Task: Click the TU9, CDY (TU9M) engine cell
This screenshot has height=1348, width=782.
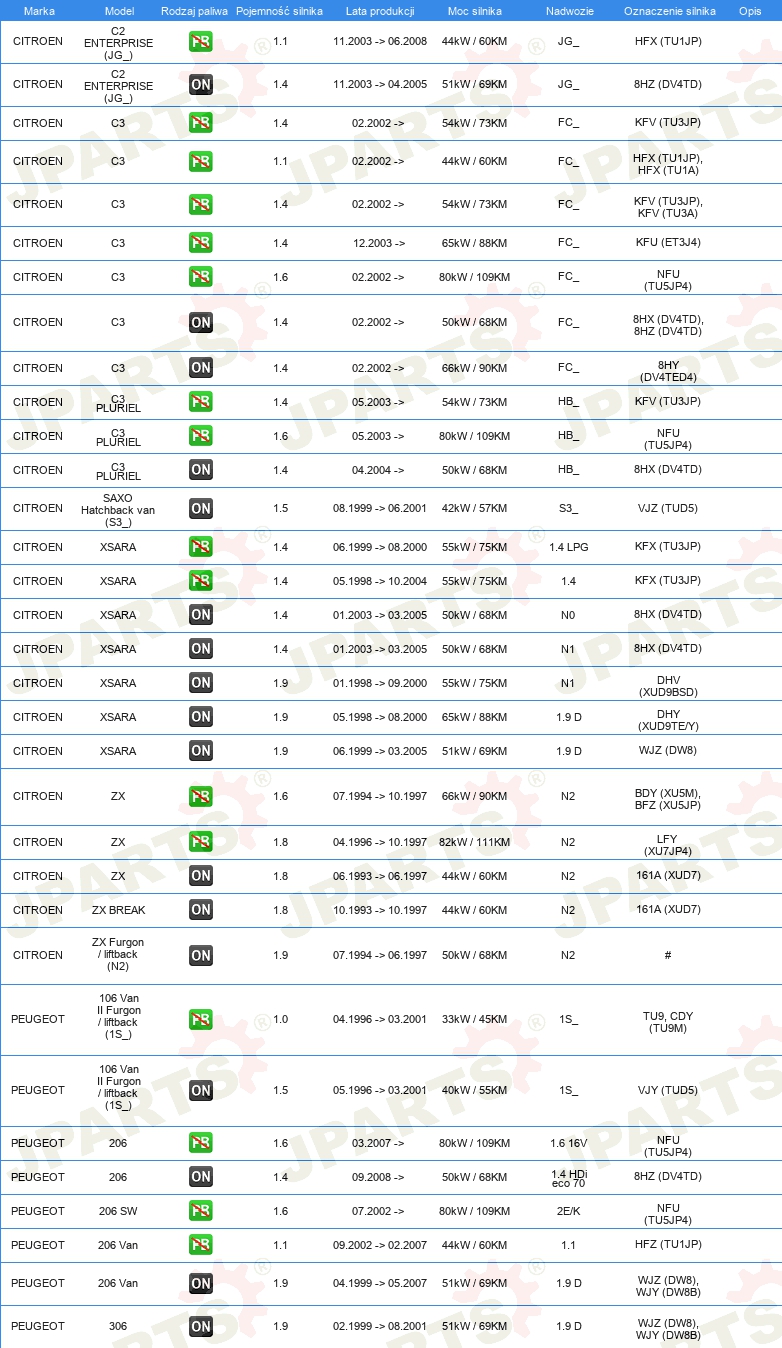Action: (x=668, y=1021)
